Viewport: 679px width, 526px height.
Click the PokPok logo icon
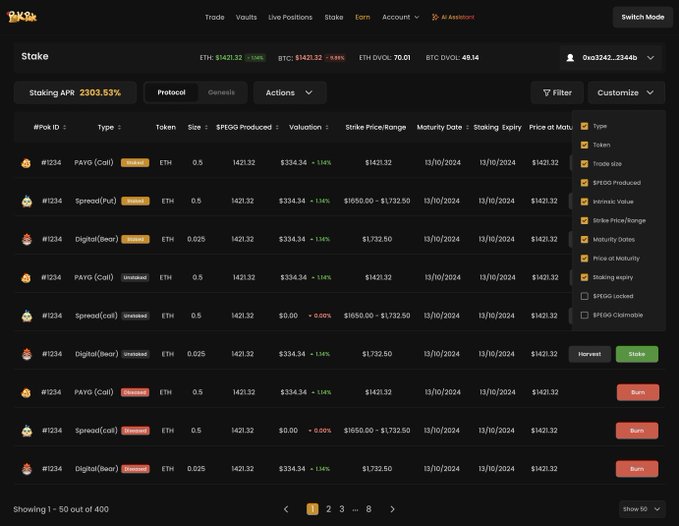(22, 17)
